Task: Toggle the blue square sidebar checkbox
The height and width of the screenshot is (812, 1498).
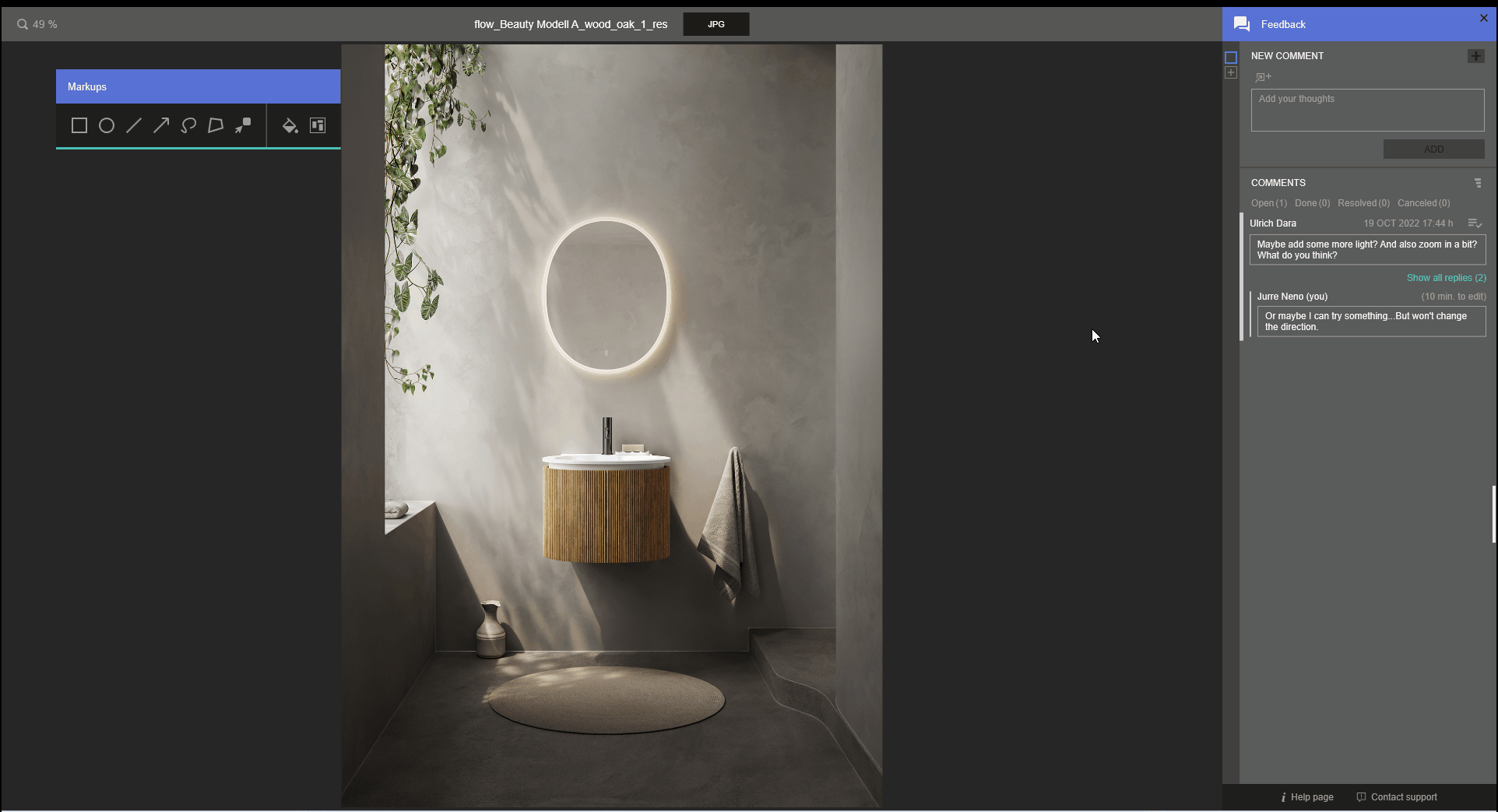Action: coord(1231,58)
